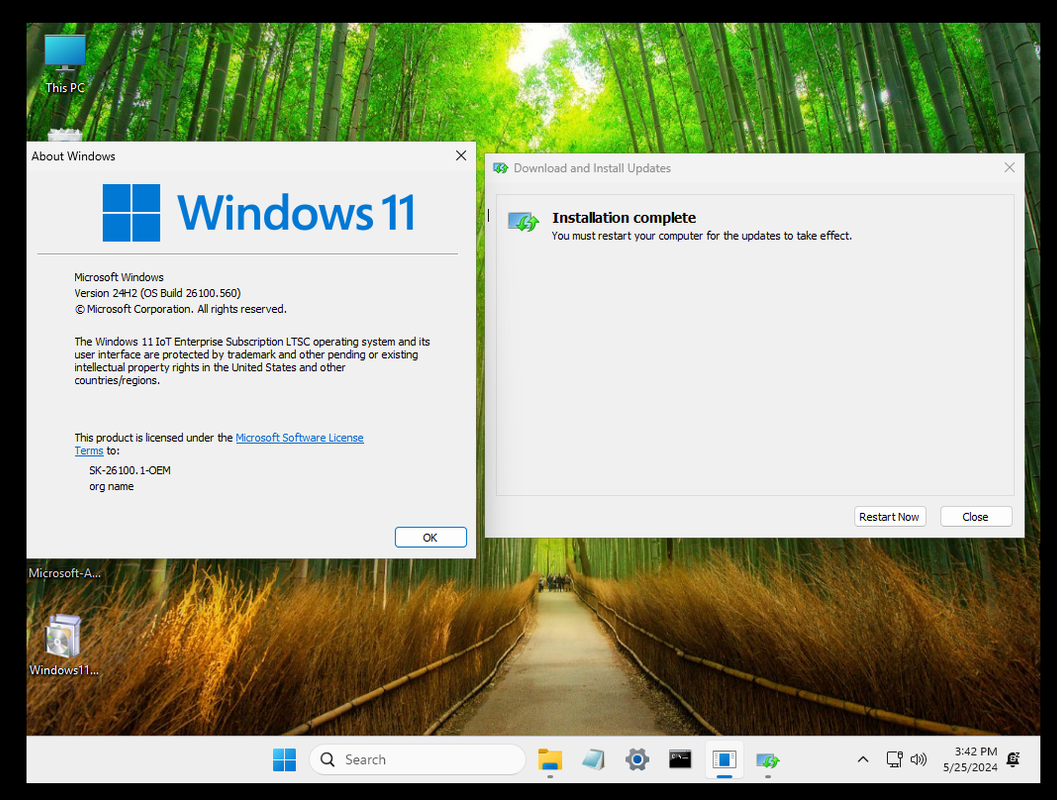The width and height of the screenshot is (1057, 800).
Task: Select the Microsoft-A... desktop item label
Action: point(64,573)
